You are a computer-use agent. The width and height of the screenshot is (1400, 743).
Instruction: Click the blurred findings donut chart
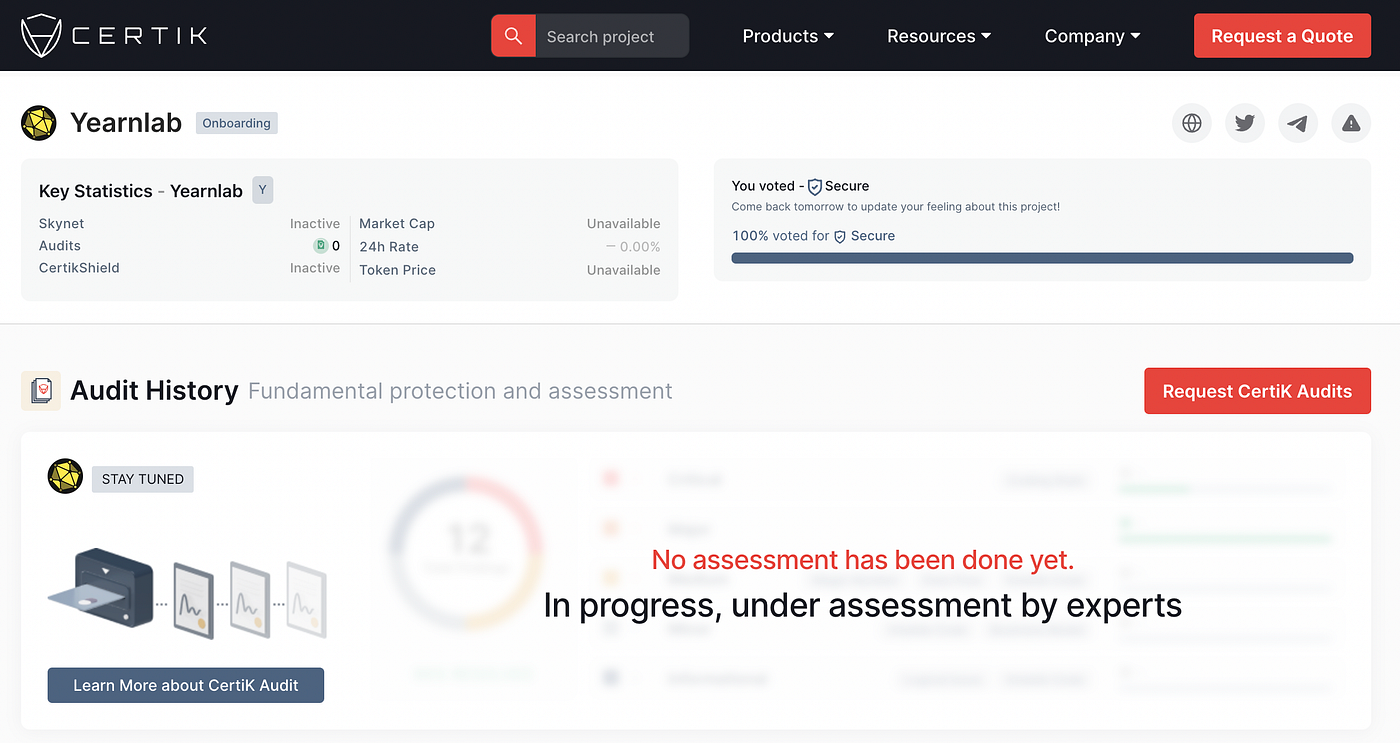click(x=467, y=553)
